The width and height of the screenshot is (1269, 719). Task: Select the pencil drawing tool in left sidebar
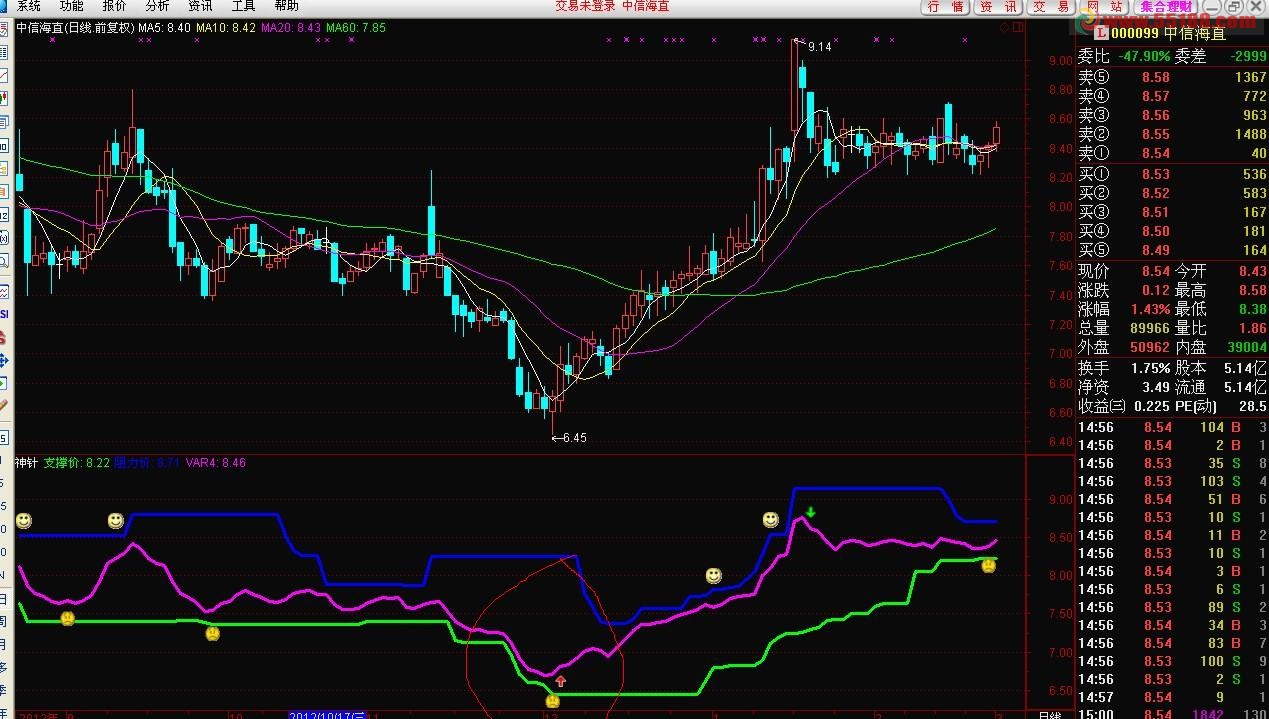pyautogui.click(x=4, y=406)
